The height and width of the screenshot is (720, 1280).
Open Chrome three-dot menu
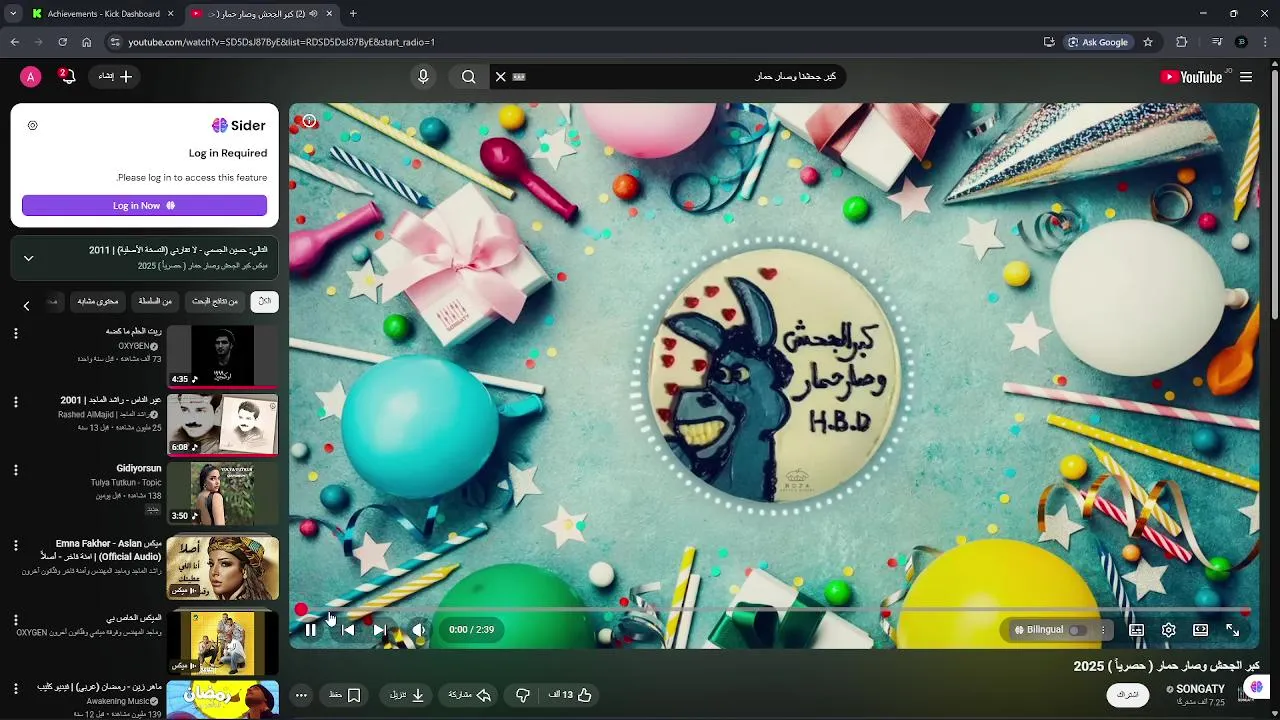click(x=1267, y=42)
